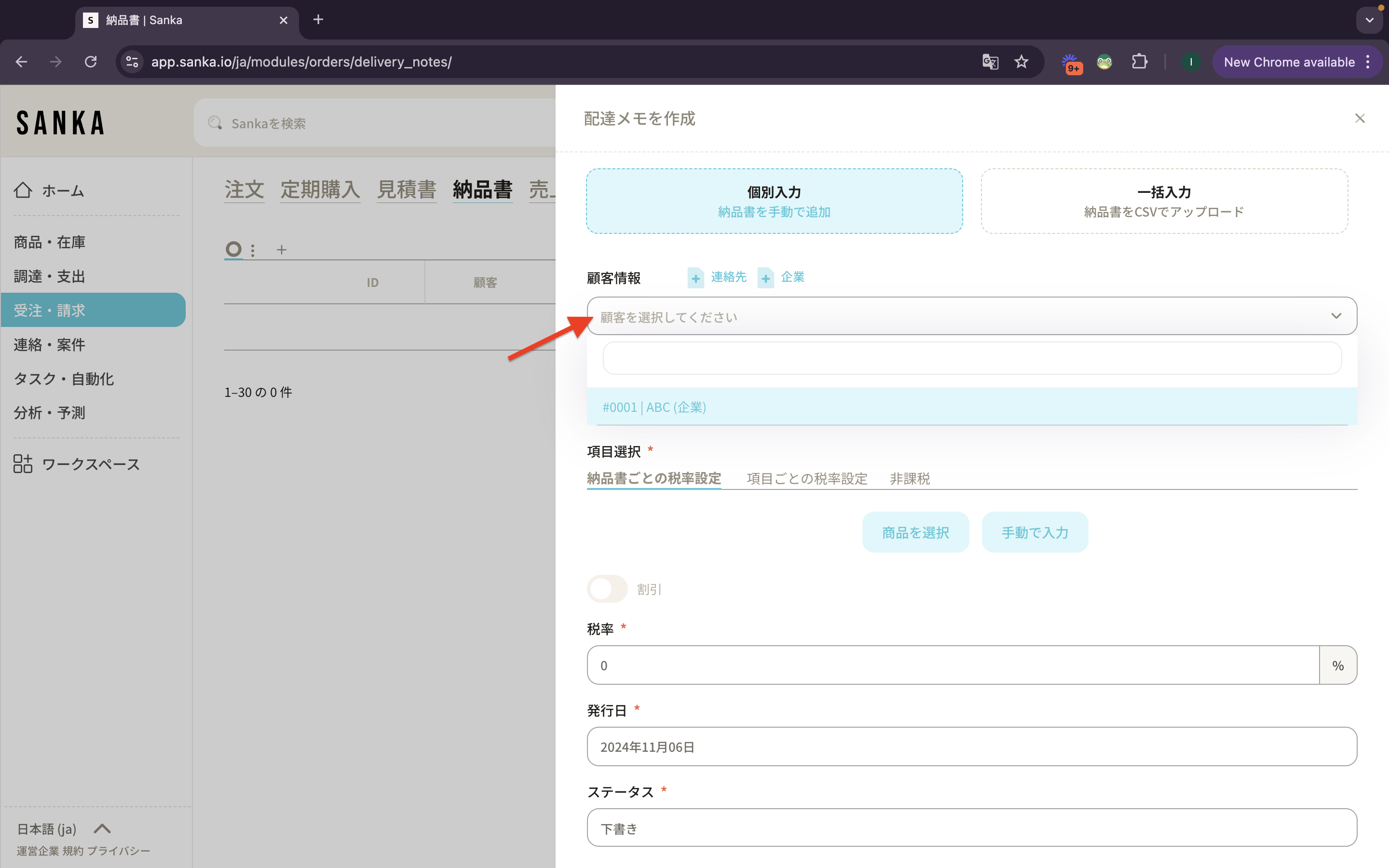Click the home icon in the sidebar
This screenshot has width=1389, height=868.
(x=23, y=190)
